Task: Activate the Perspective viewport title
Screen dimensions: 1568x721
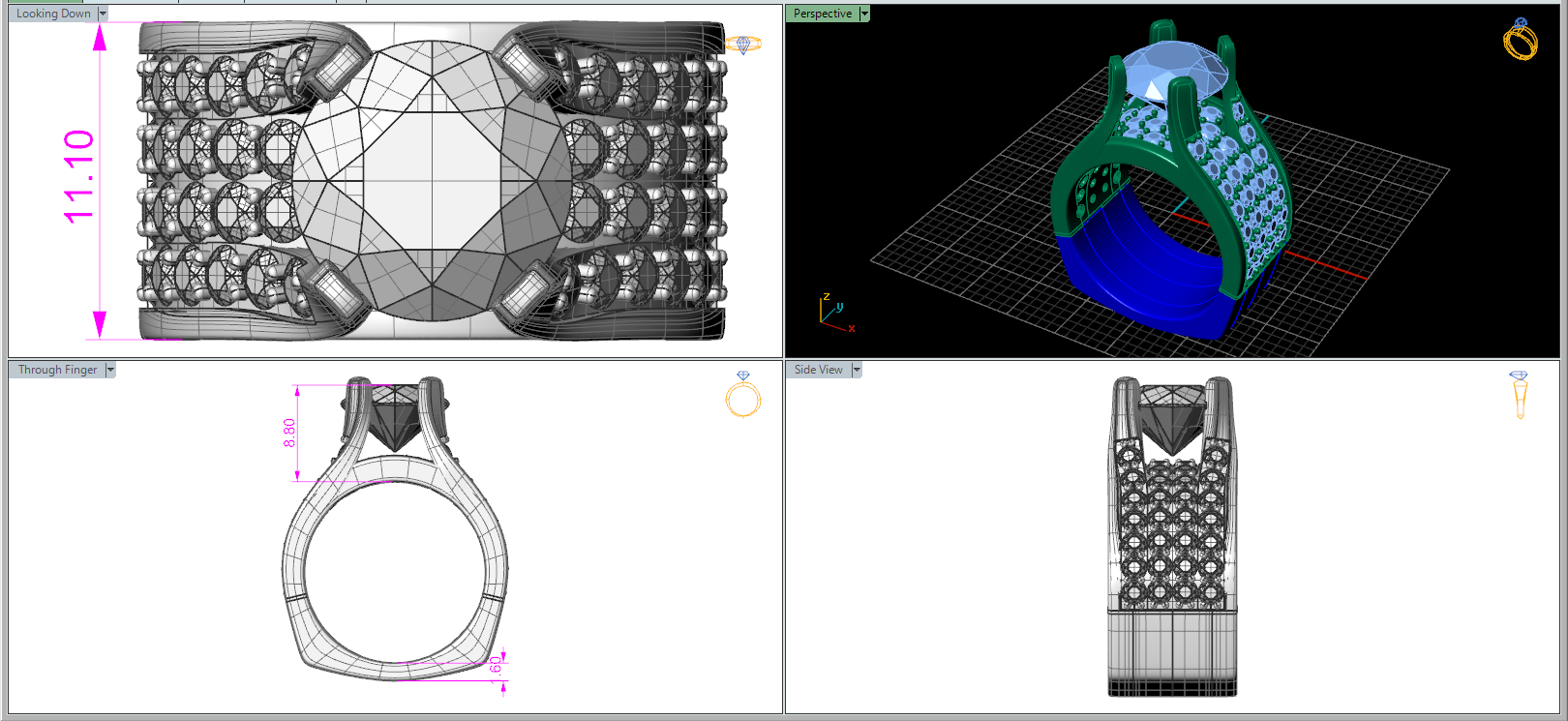Action: (823, 14)
